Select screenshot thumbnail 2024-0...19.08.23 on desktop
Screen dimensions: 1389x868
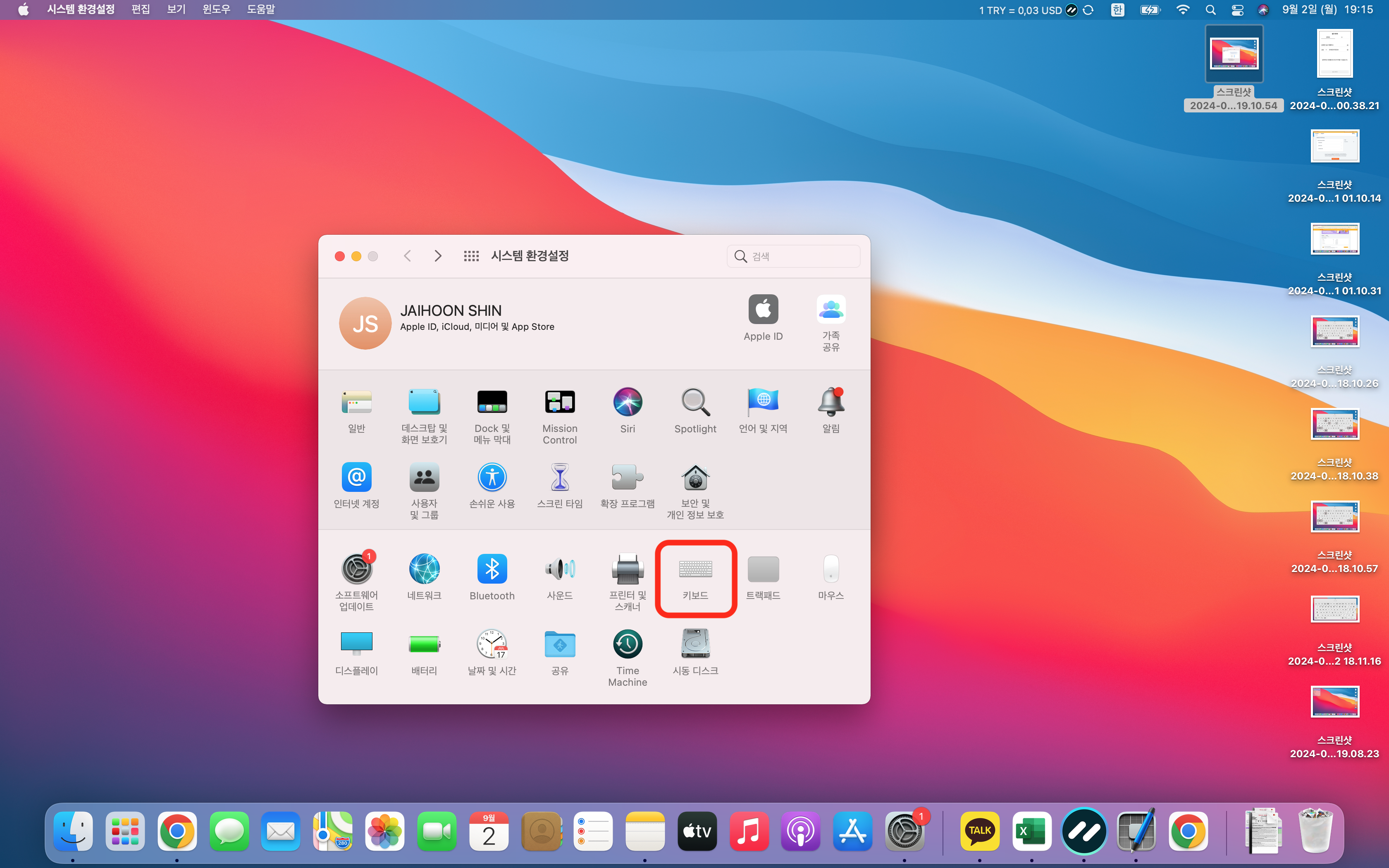[x=1334, y=701]
